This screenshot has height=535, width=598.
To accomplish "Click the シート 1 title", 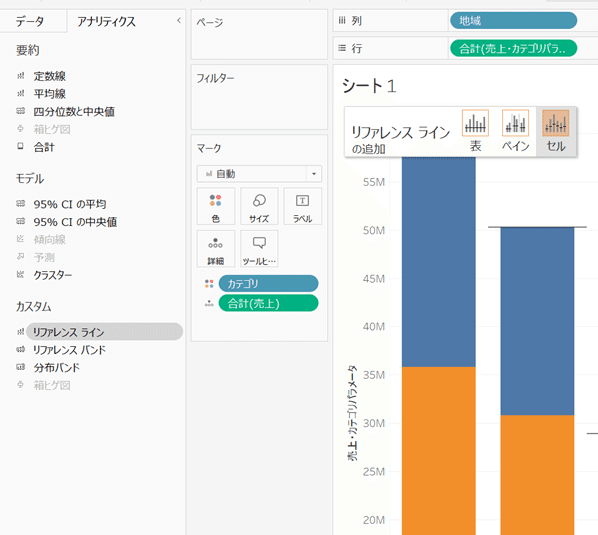I will point(369,86).
